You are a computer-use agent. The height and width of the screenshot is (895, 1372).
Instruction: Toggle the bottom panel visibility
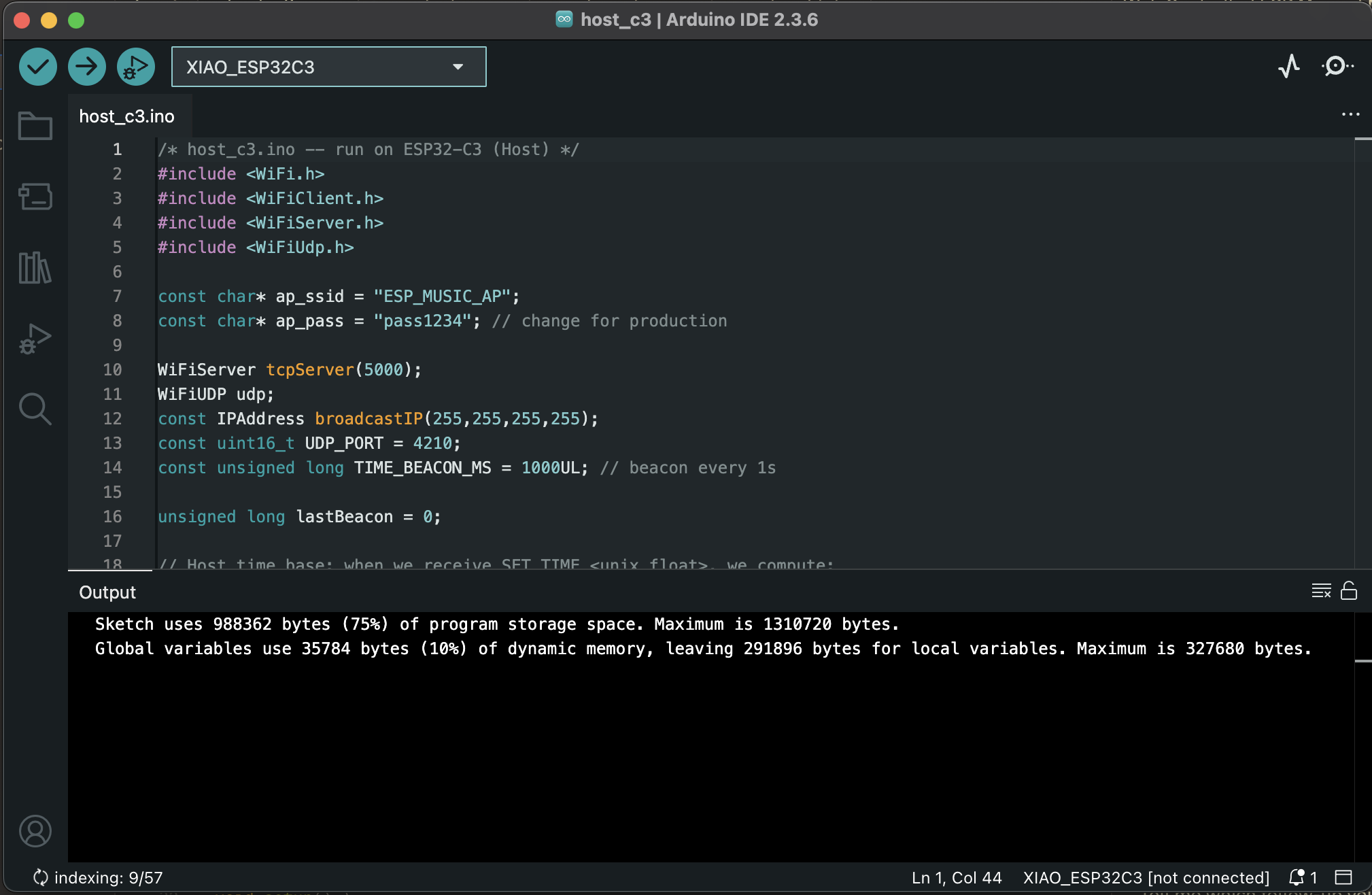(x=1343, y=877)
